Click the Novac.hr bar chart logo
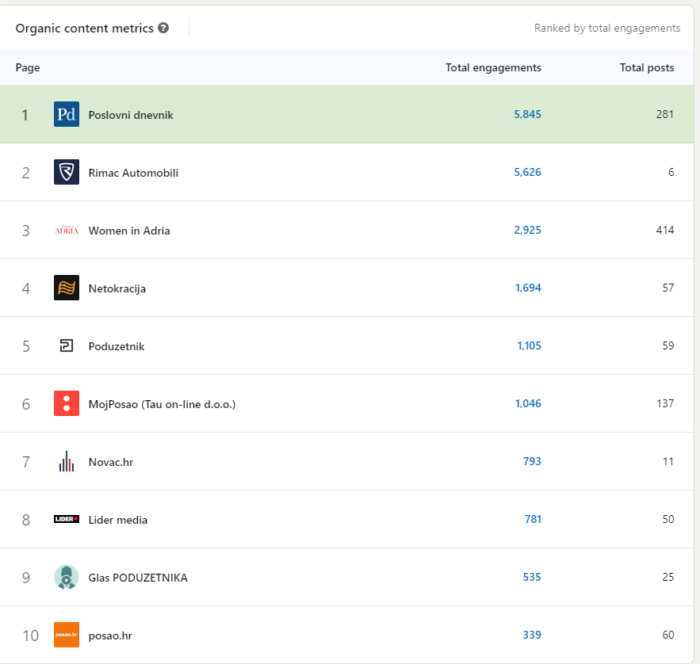Screen dimensions: 700x664 point(66,461)
